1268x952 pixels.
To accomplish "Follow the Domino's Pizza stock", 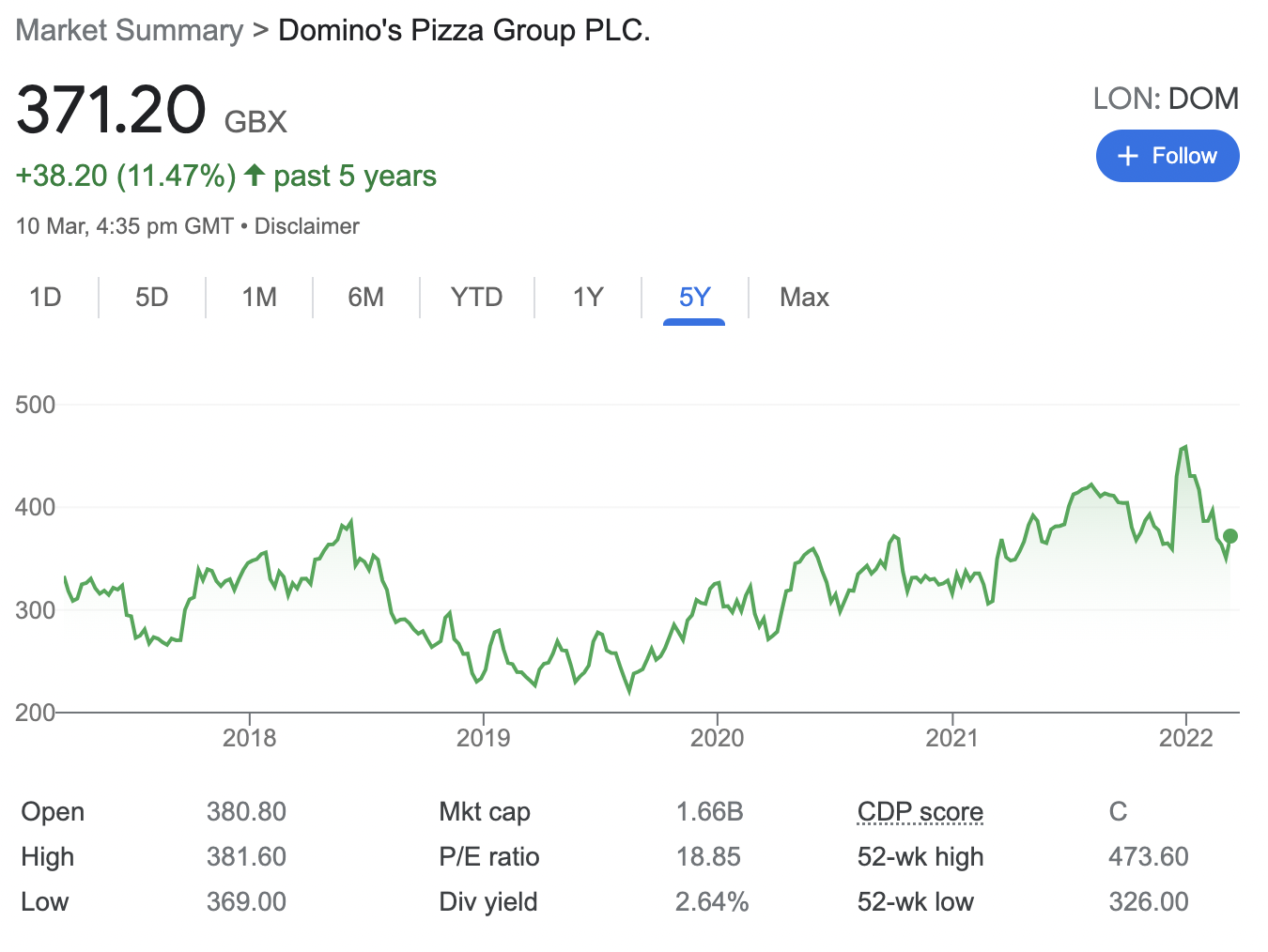I will tap(1167, 156).
